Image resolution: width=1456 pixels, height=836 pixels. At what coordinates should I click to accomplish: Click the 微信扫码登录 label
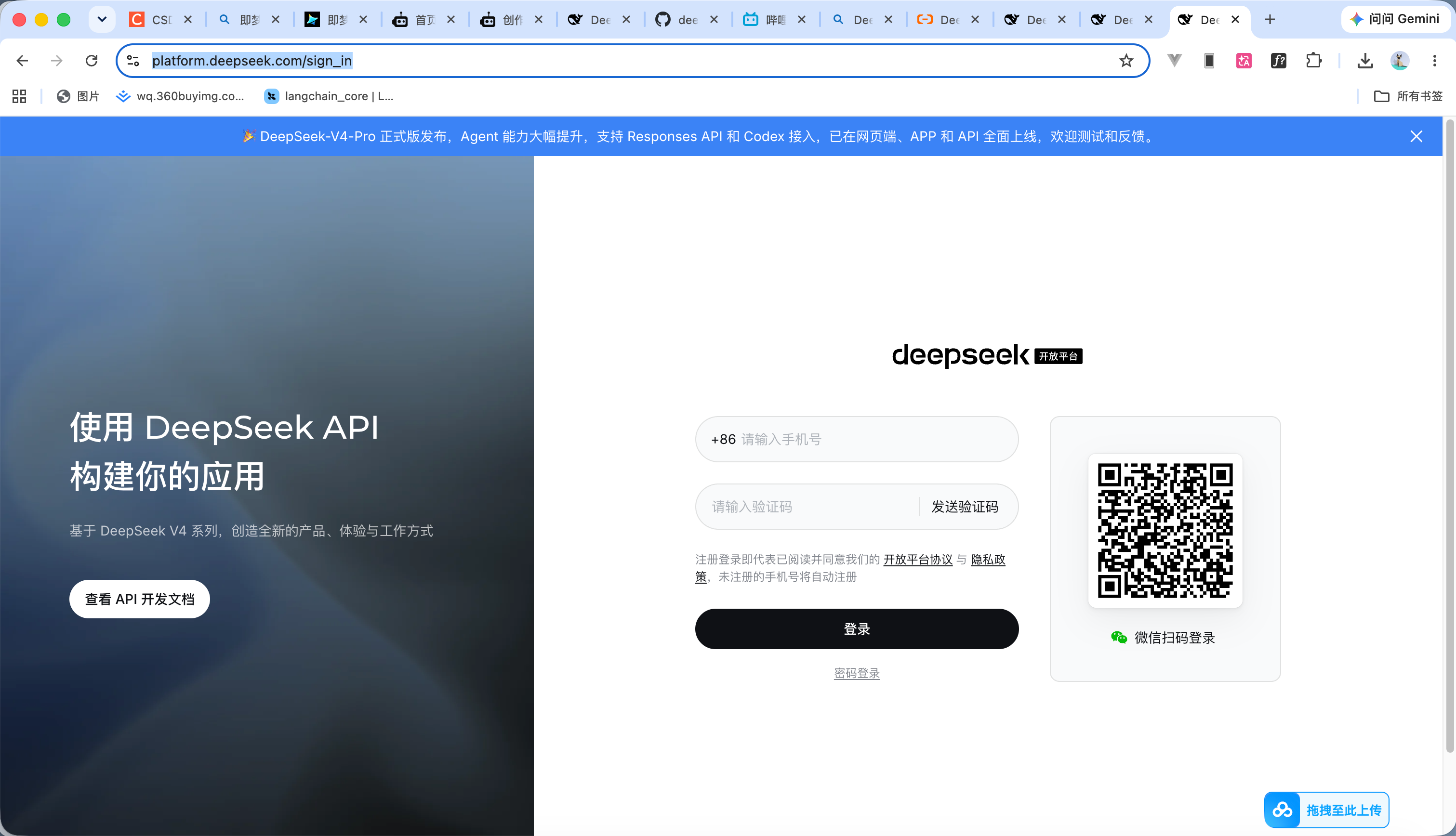(1175, 637)
